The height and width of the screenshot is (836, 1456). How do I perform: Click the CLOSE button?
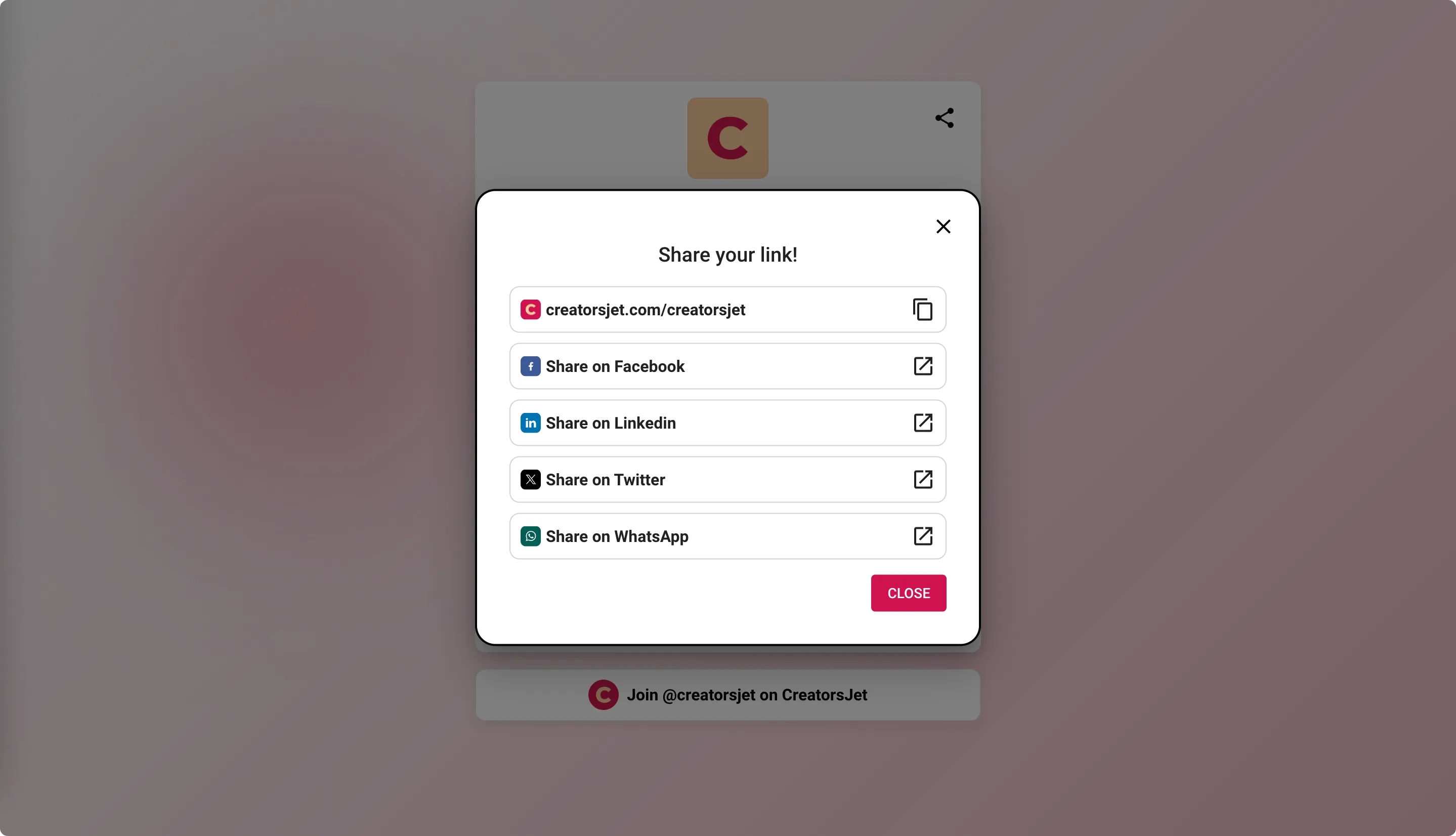[909, 593]
